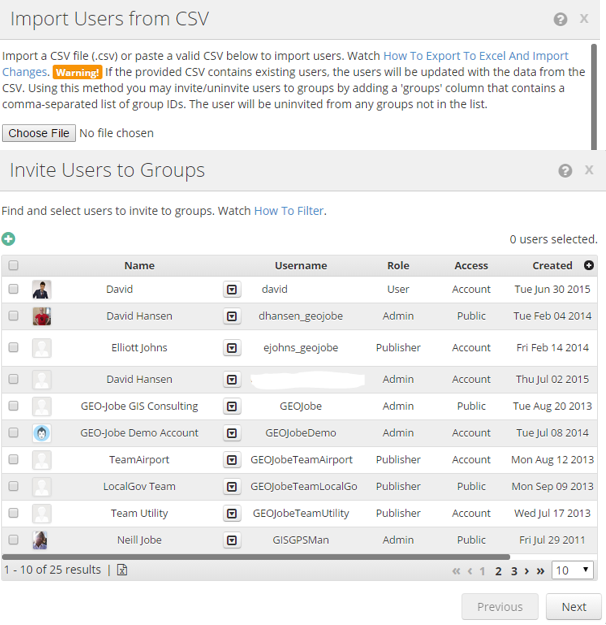Close the Invite Users to Groups panel
The image size is (606, 625).
pos(589,171)
